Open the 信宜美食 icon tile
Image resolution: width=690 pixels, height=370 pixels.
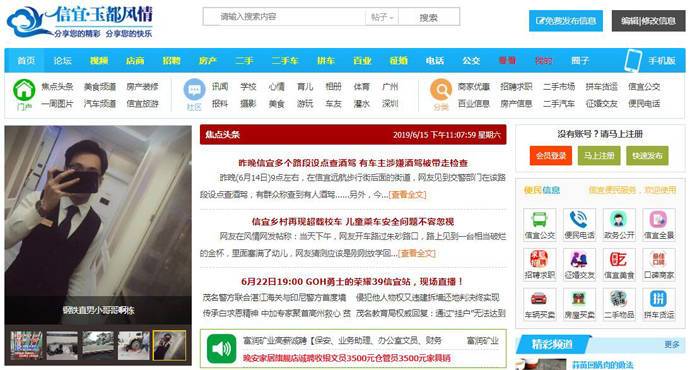click(619, 264)
